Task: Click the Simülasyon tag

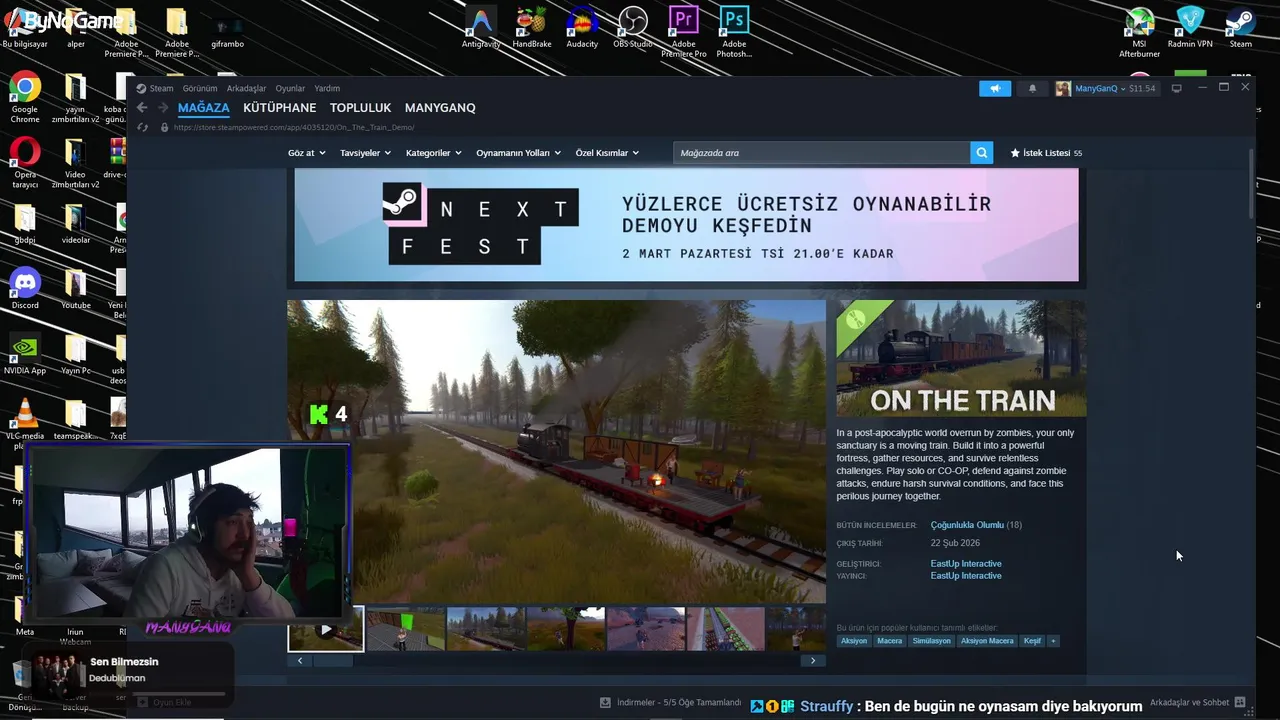Action: point(932,641)
